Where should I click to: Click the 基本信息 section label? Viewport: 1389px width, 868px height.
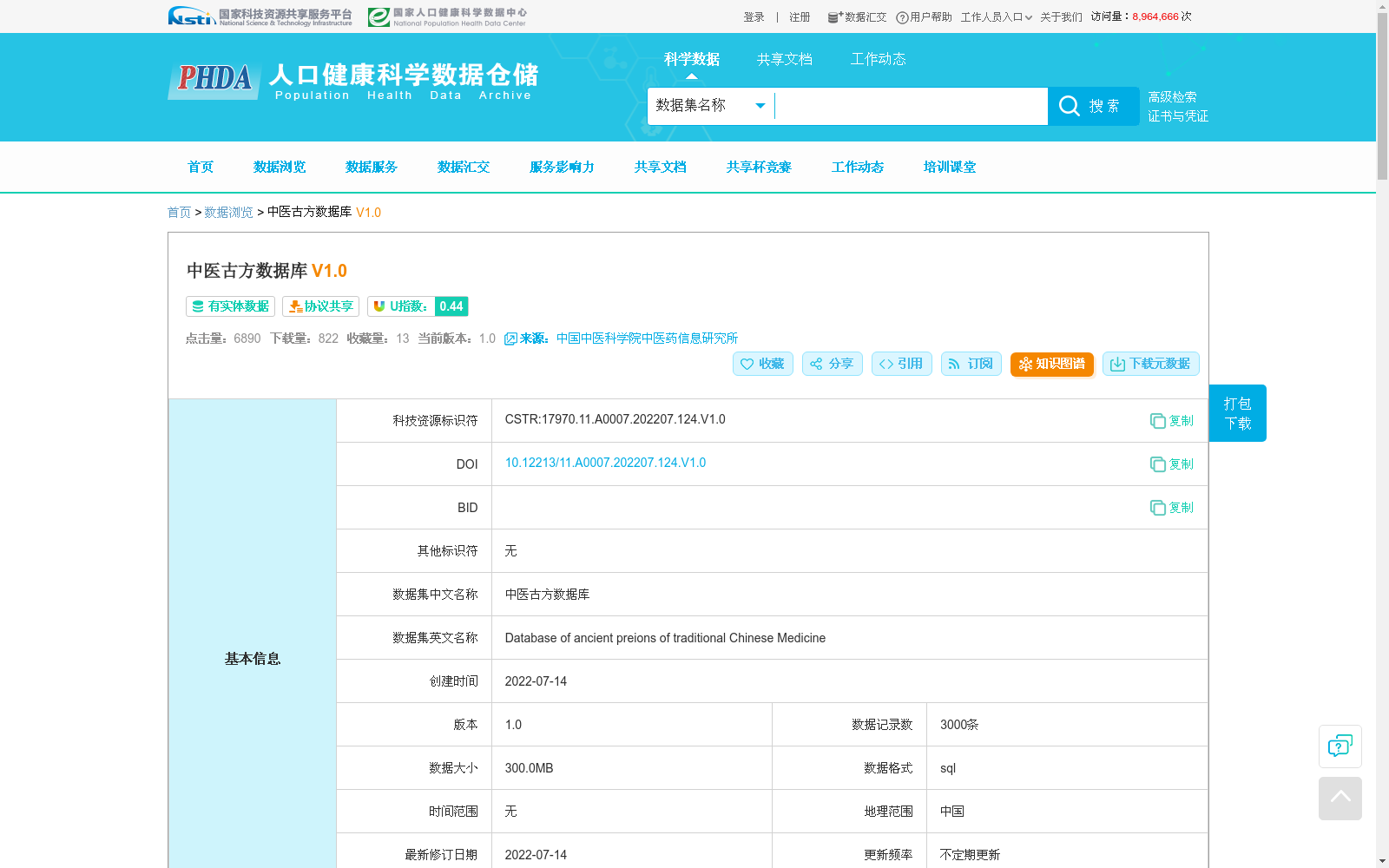[x=253, y=659]
